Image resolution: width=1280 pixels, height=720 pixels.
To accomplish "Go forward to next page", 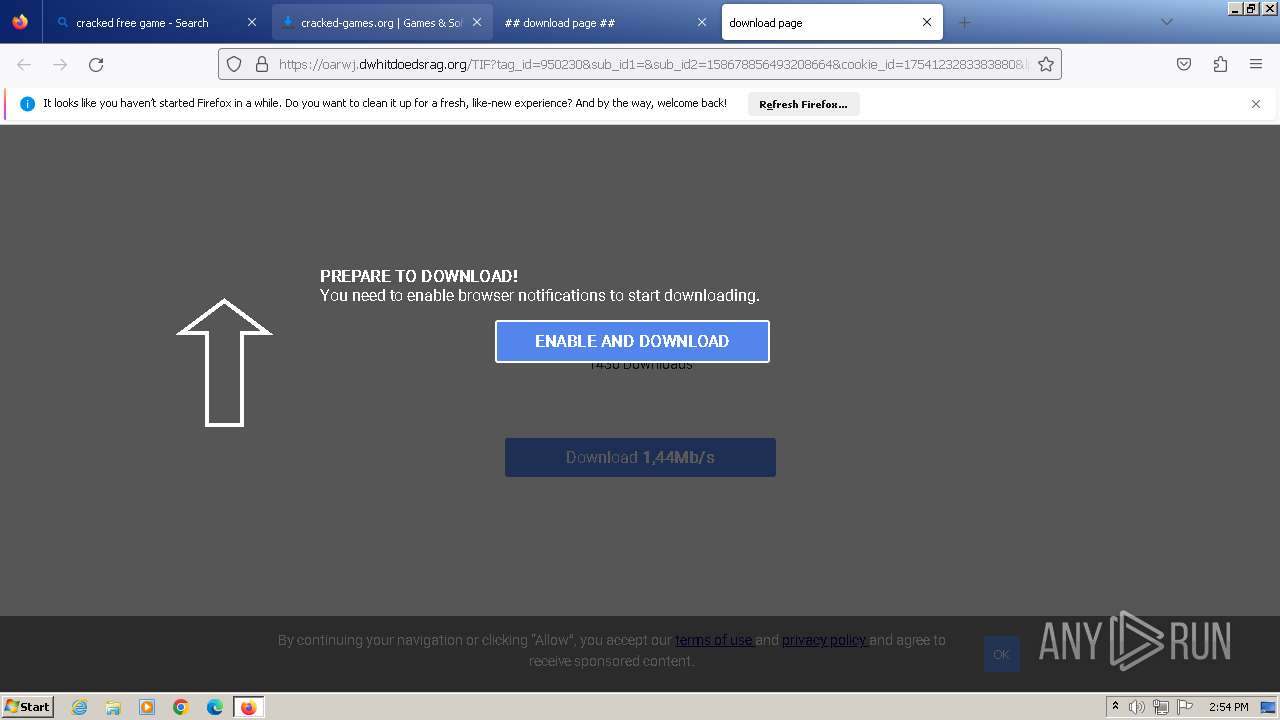I will pyautogui.click(x=60, y=64).
